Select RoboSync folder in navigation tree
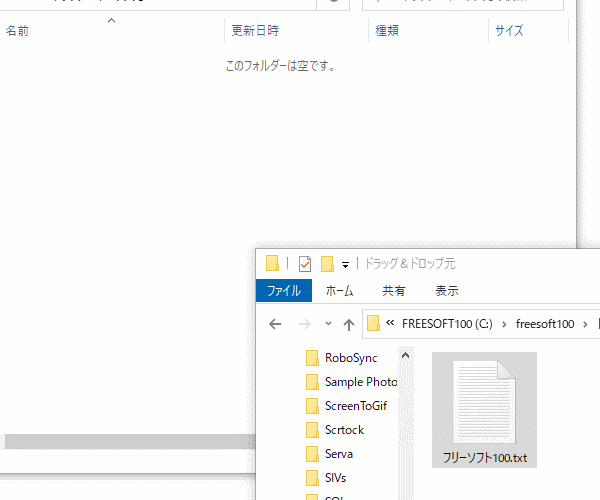Image resolution: width=600 pixels, height=500 pixels. 351,358
